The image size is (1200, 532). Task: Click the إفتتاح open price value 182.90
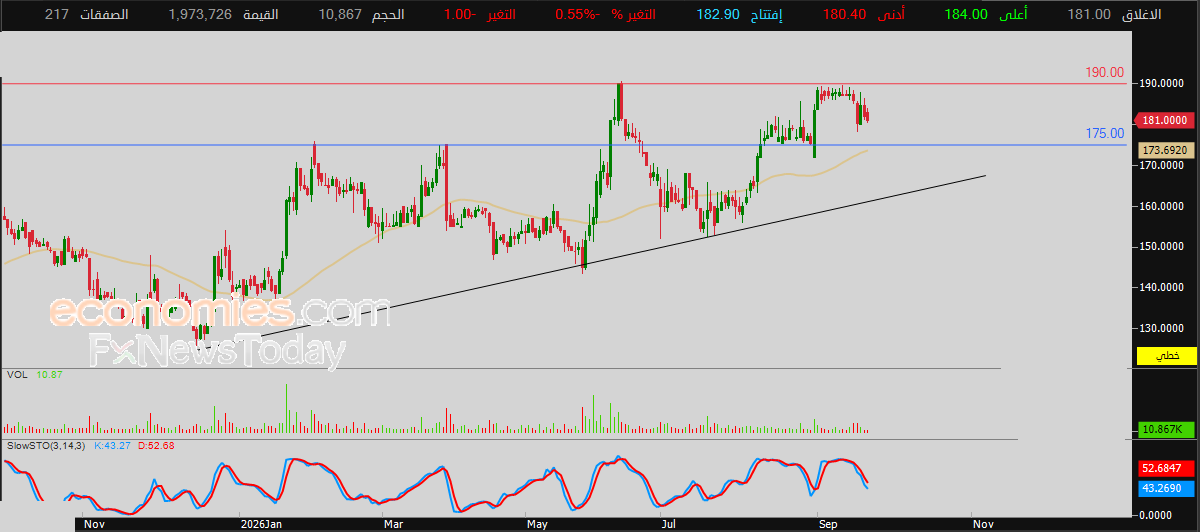coord(718,15)
